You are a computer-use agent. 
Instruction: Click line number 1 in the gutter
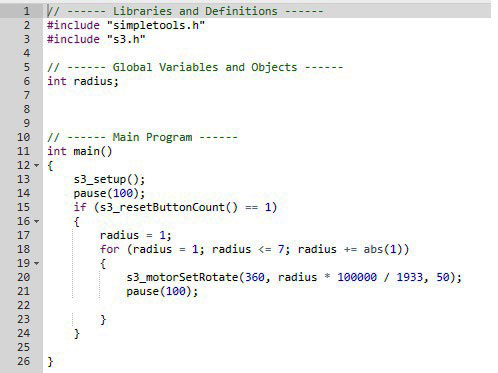point(26,11)
